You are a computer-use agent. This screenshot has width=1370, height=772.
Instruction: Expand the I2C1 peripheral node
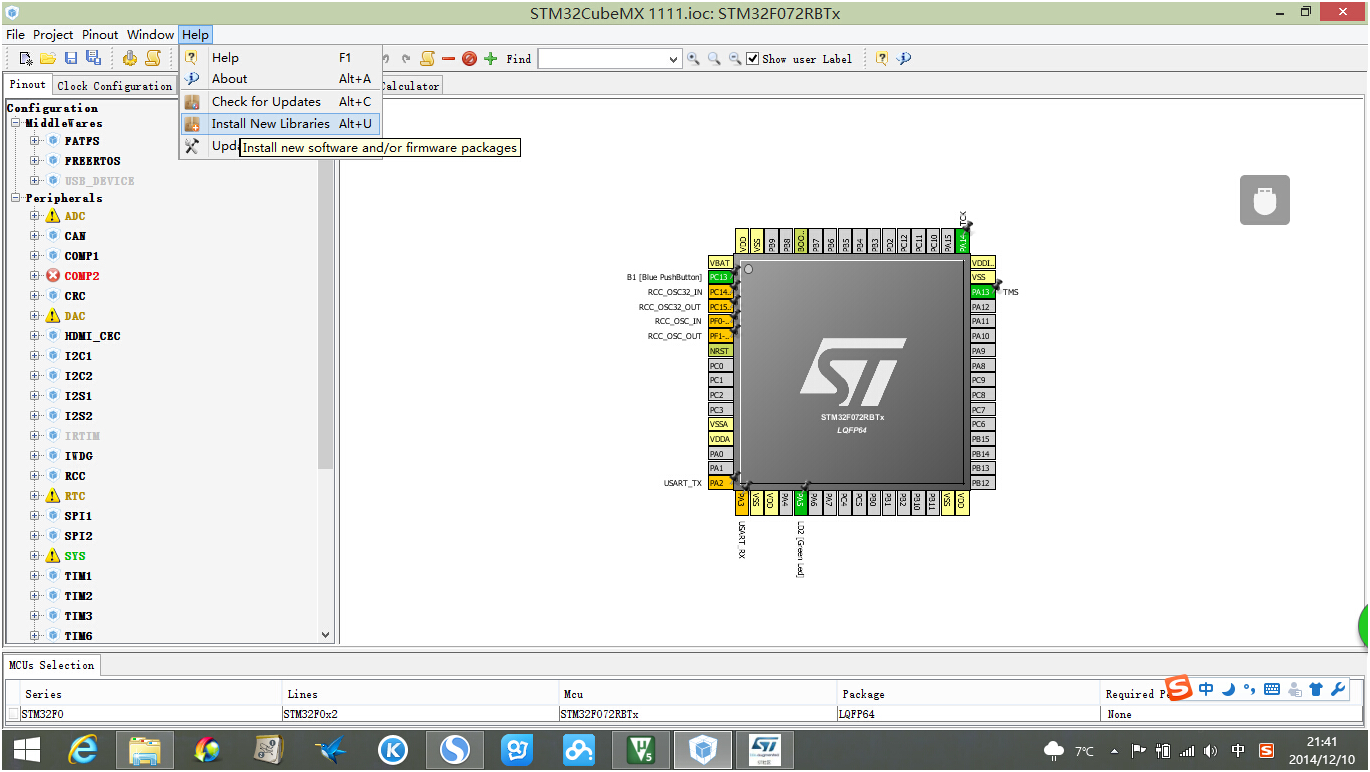coord(35,356)
